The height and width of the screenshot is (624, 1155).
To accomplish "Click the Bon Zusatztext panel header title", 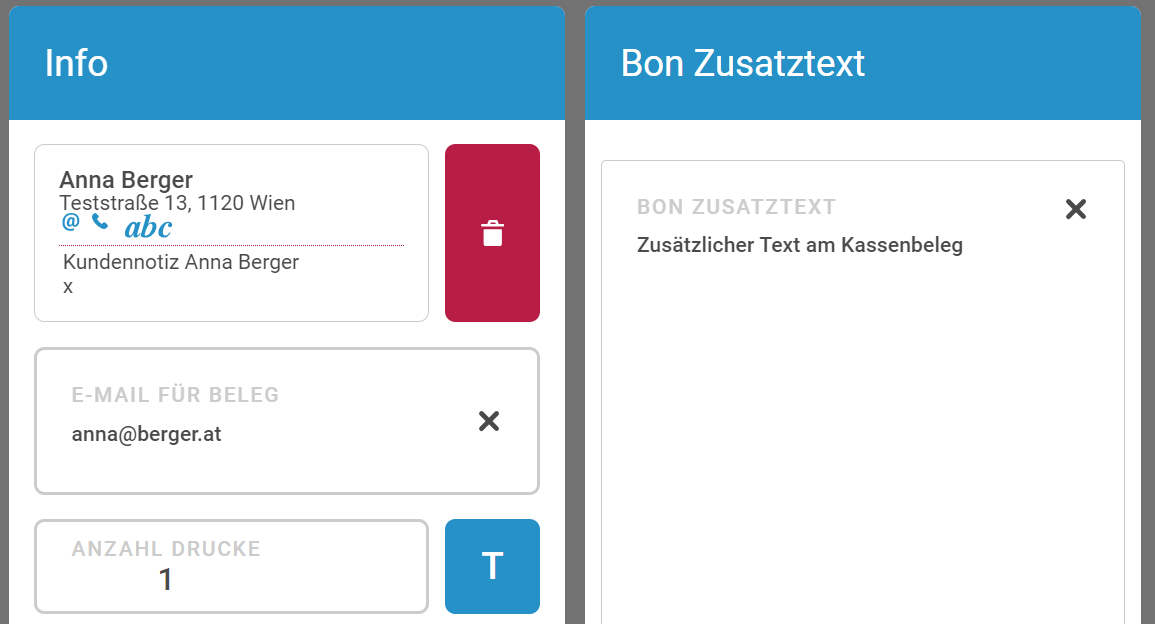I will pyautogui.click(x=742, y=64).
